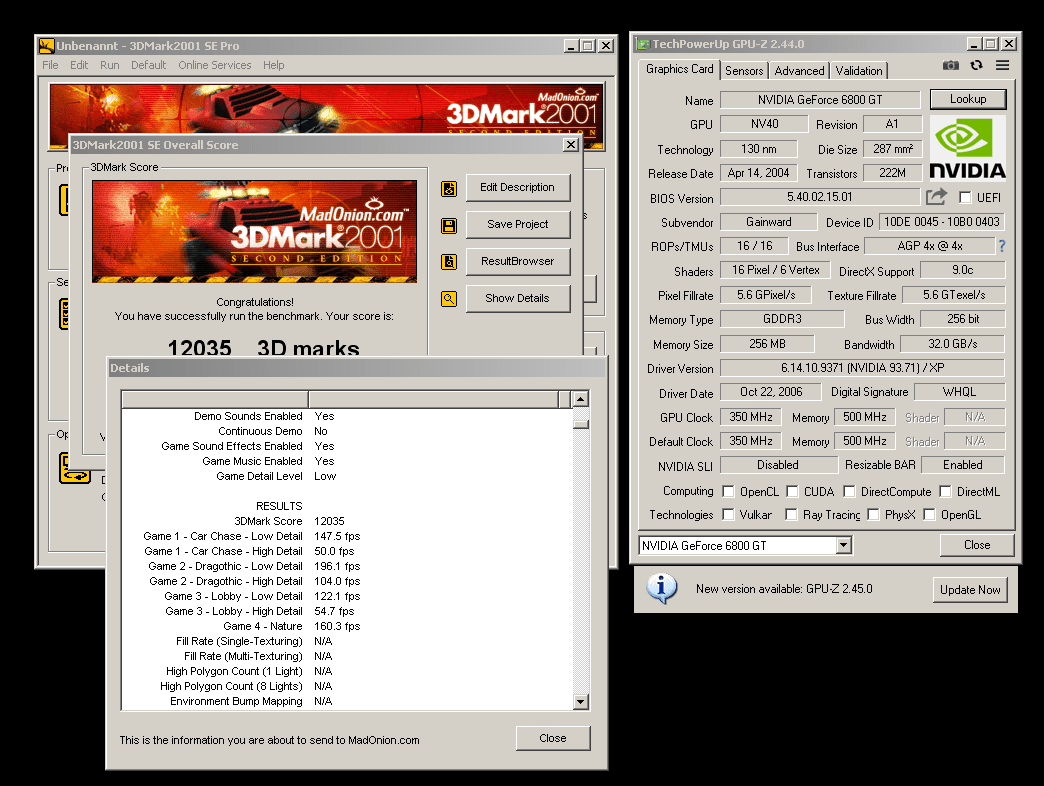Click the GPU Name field in GPU-Z

820,100
